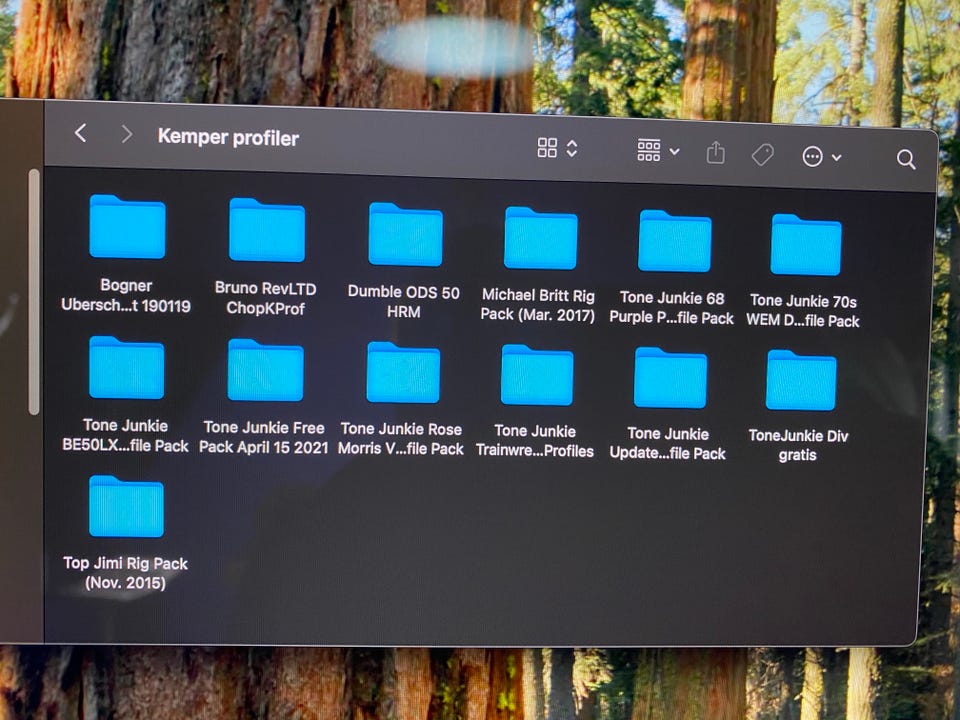Click the label 'ToneJunkie Div gratis'
The height and width of the screenshot is (720, 960).
pyautogui.click(x=798, y=445)
